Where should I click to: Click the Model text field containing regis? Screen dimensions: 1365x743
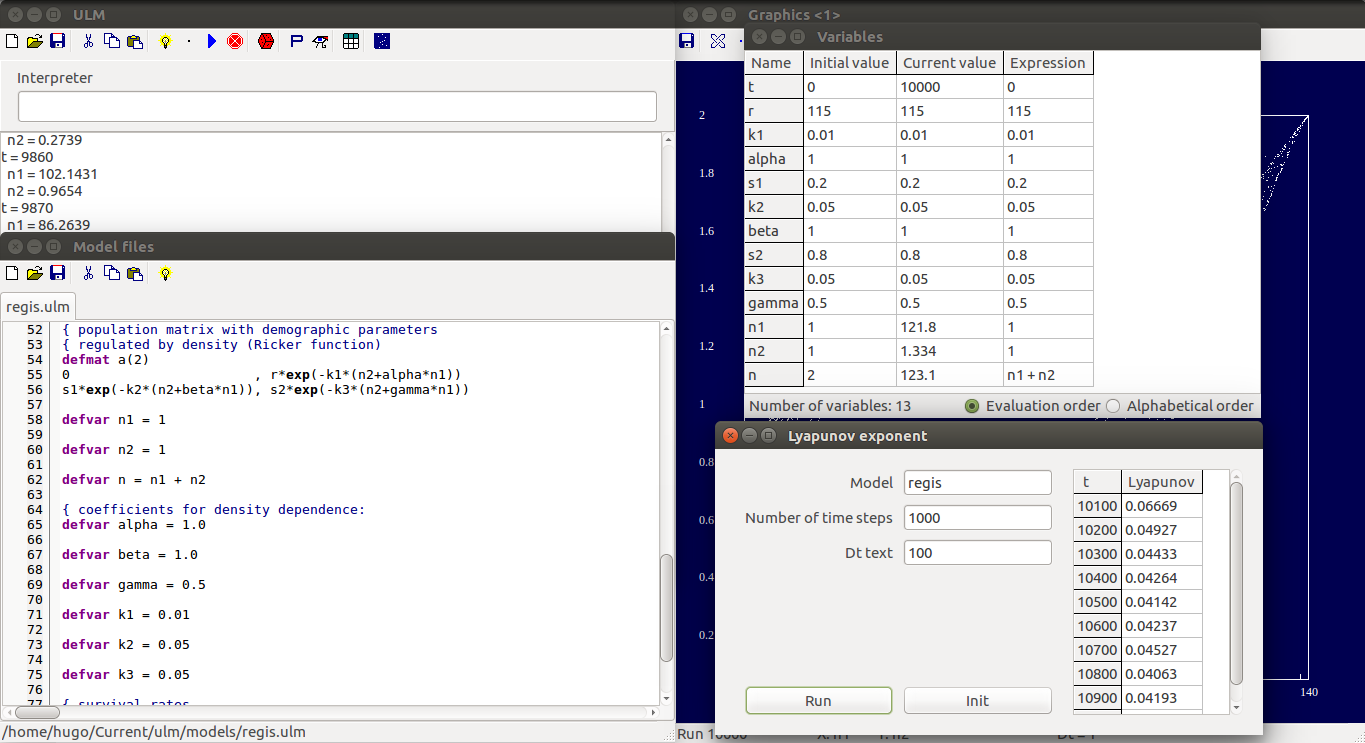click(977, 483)
